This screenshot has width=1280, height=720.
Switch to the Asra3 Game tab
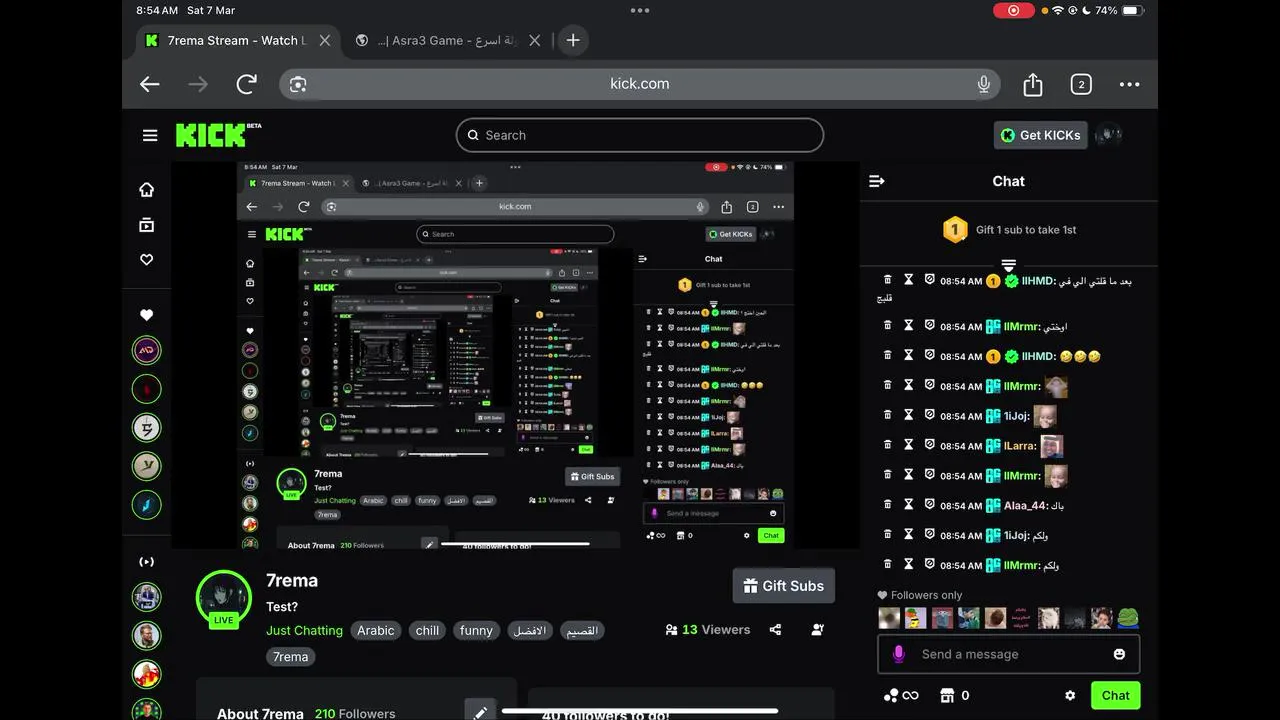point(448,40)
